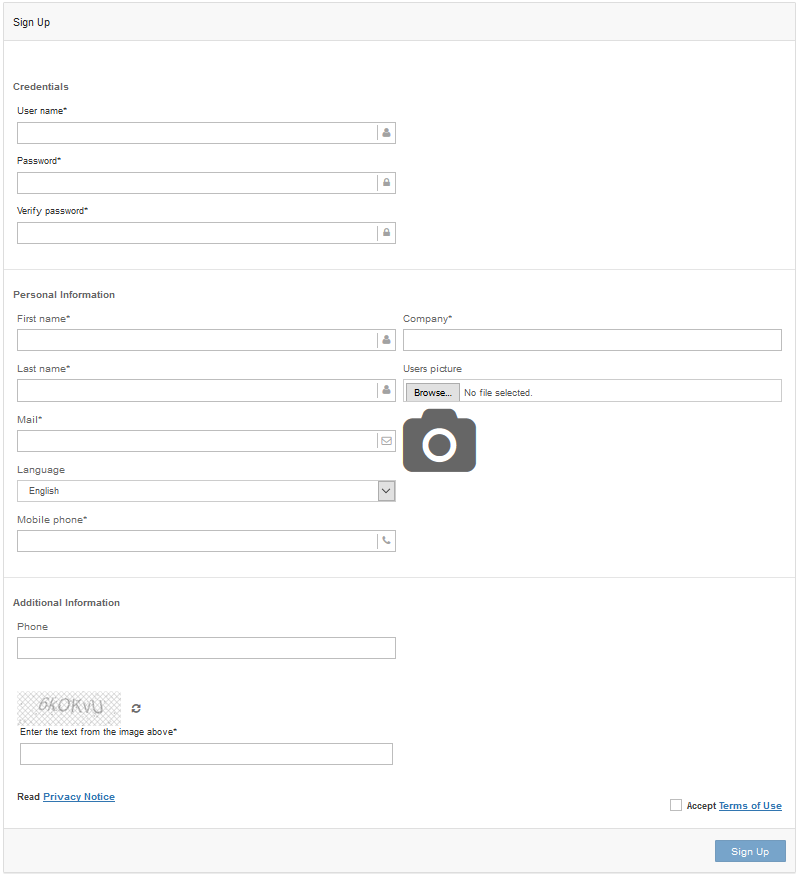Click the camera placeholder picture
Viewport: 800px width, 879px height.
[x=439, y=441]
